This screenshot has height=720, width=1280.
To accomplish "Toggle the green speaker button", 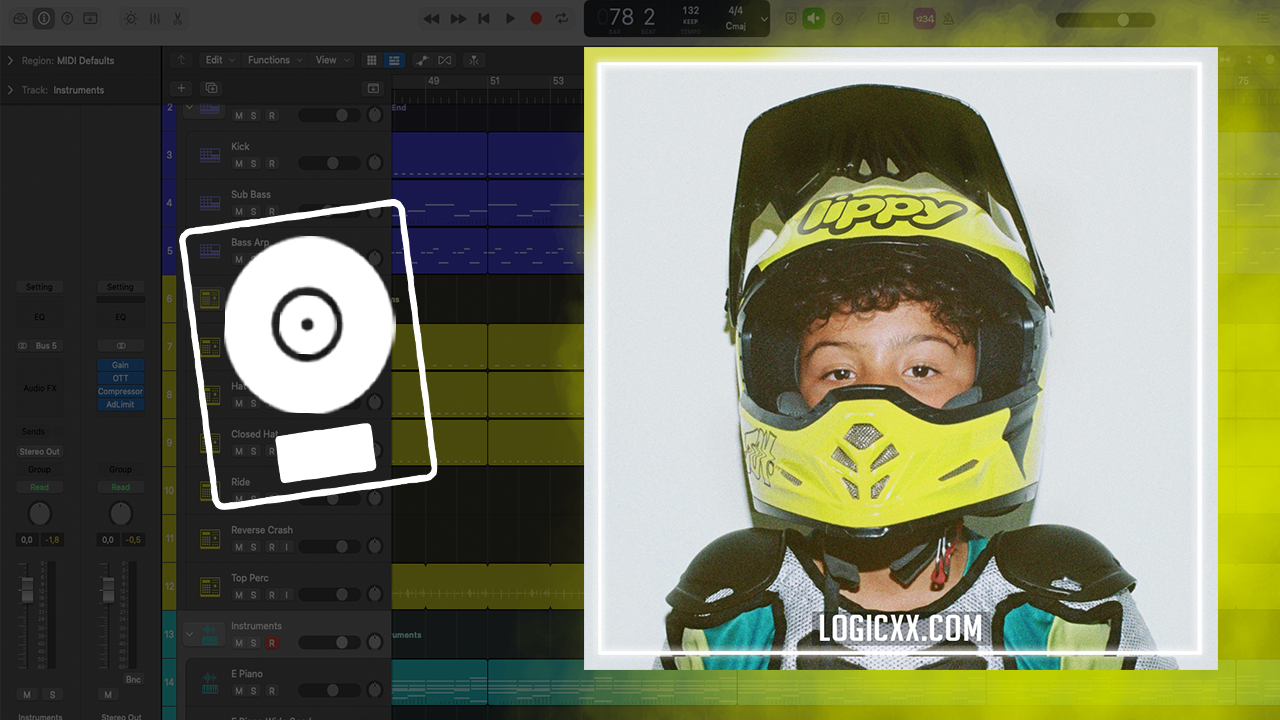I will tap(815, 18).
